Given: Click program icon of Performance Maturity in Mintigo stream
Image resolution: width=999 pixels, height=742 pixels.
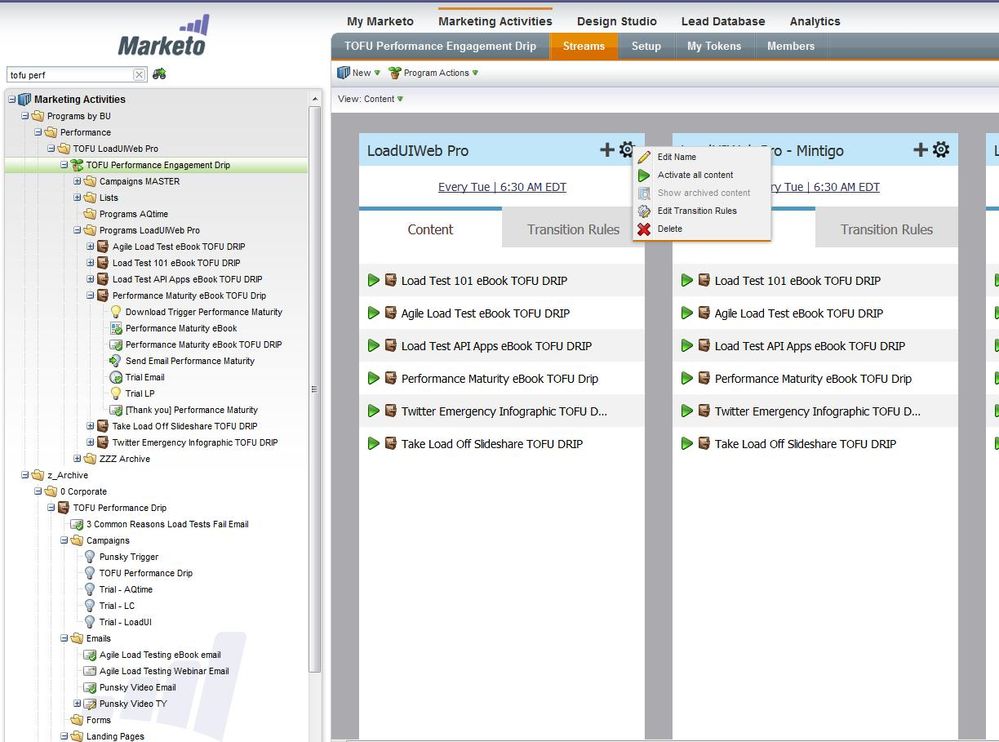Looking at the screenshot, I should click(x=704, y=378).
